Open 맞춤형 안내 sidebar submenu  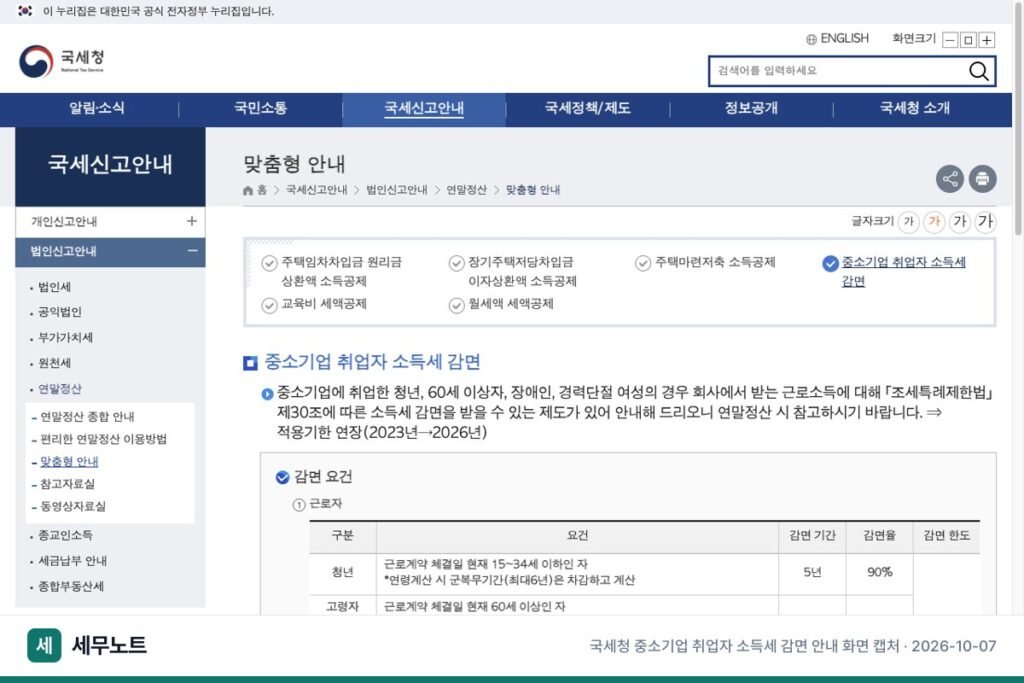[x=69, y=462]
